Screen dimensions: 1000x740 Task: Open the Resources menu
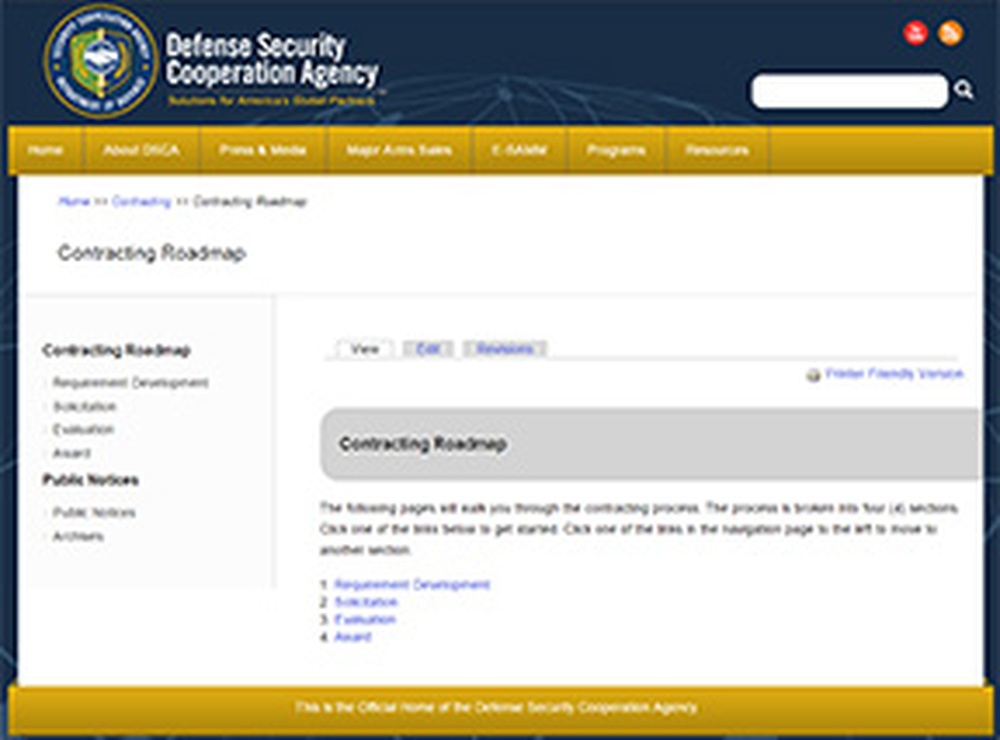tap(718, 148)
